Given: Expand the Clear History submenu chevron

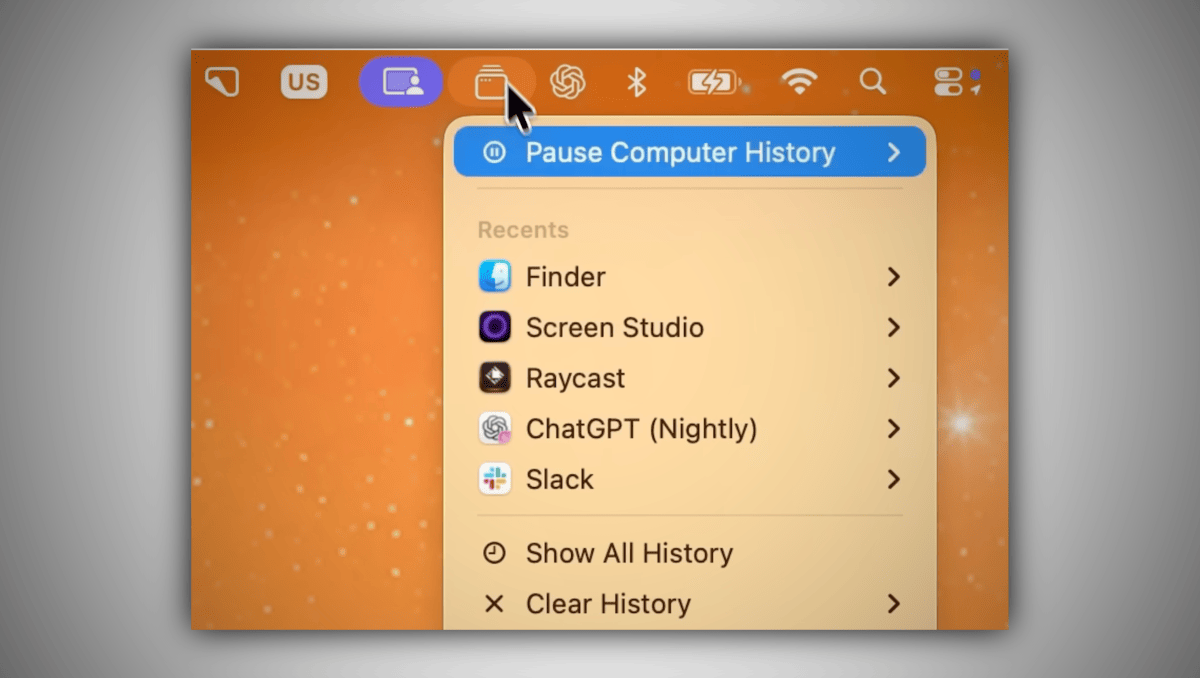Looking at the screenshot, I should (x=894, y=604).
